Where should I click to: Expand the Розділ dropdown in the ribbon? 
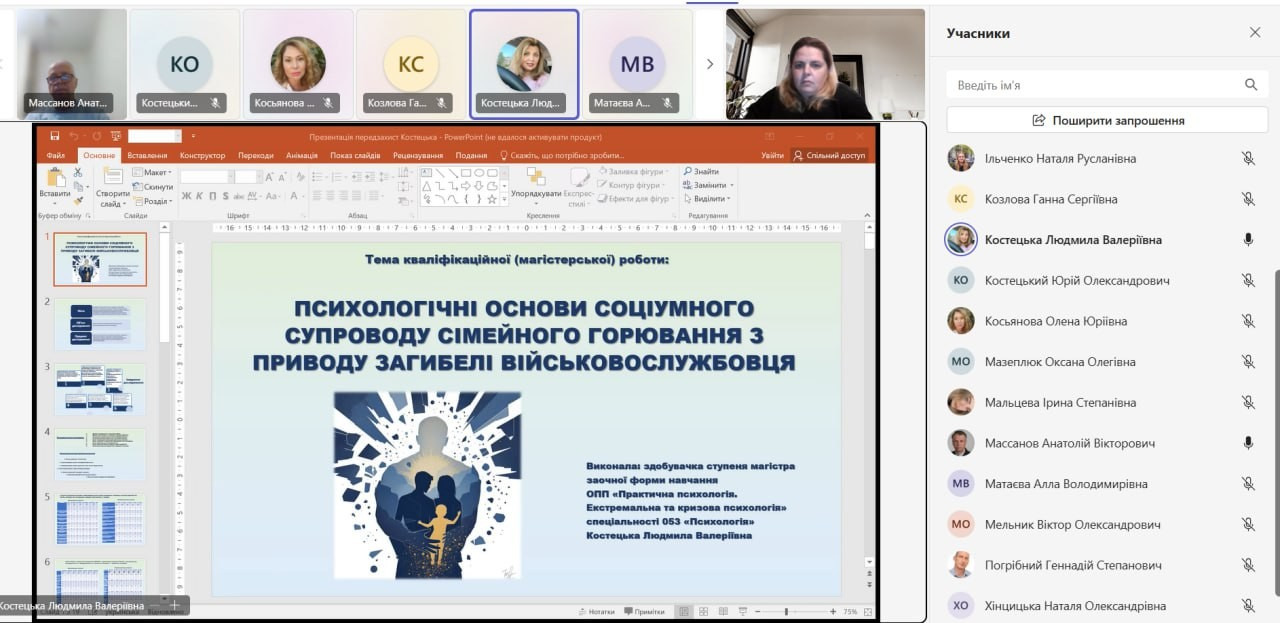[155, 201]
